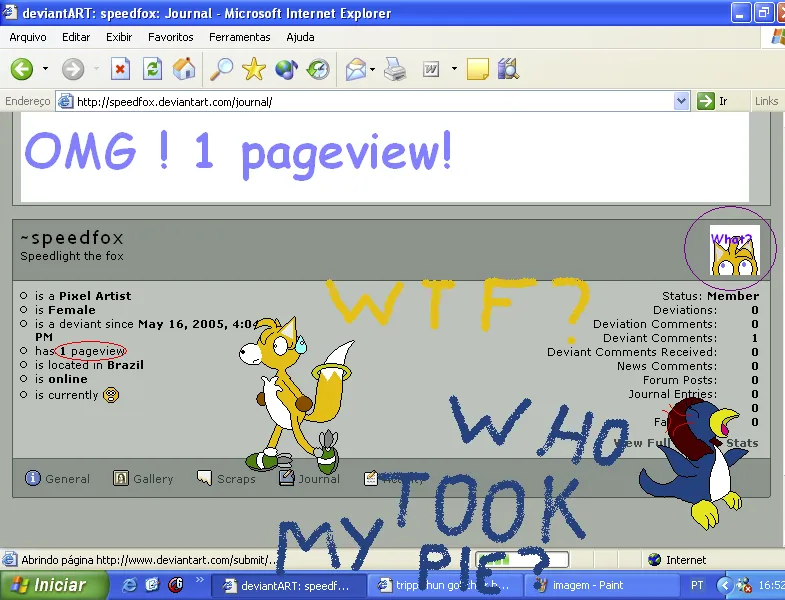Switch to imagem - Paint taskbar window

(x=580, y=585)
